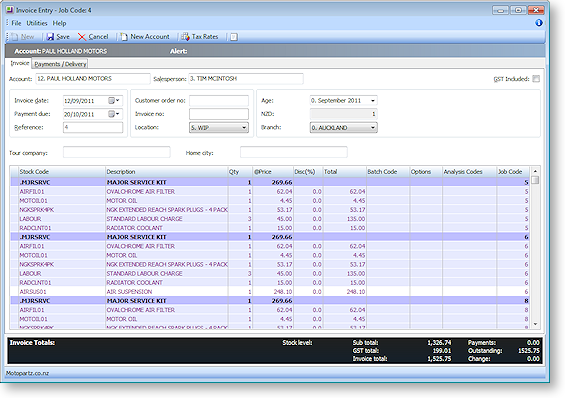This screenshot has height=398, width=565.
Task: Click the Invoice no field
Action: (x=219, y=114)
